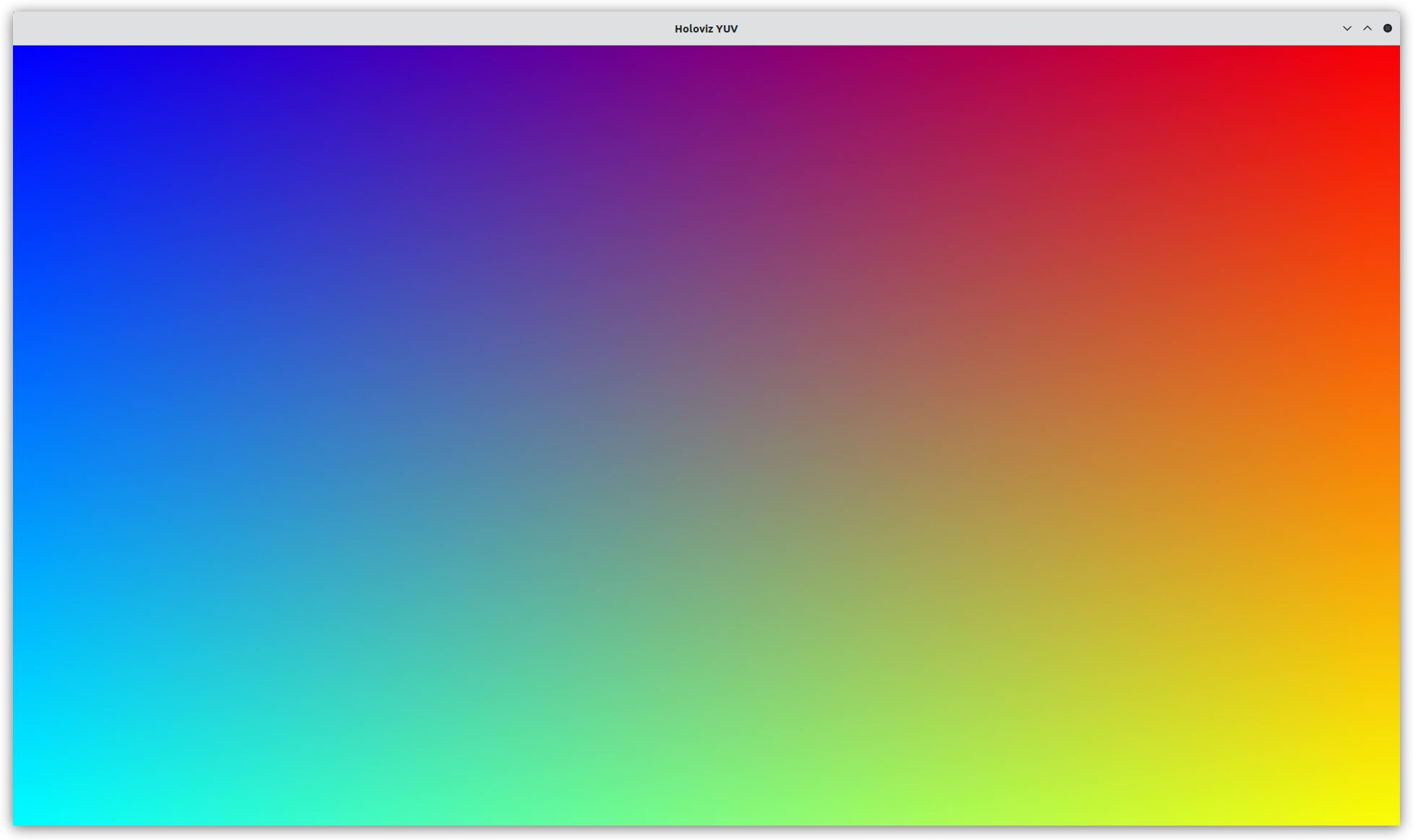Screen dimensions: 1413x840
Task: Click the Holoviz YUV title text
Action: 706,29
